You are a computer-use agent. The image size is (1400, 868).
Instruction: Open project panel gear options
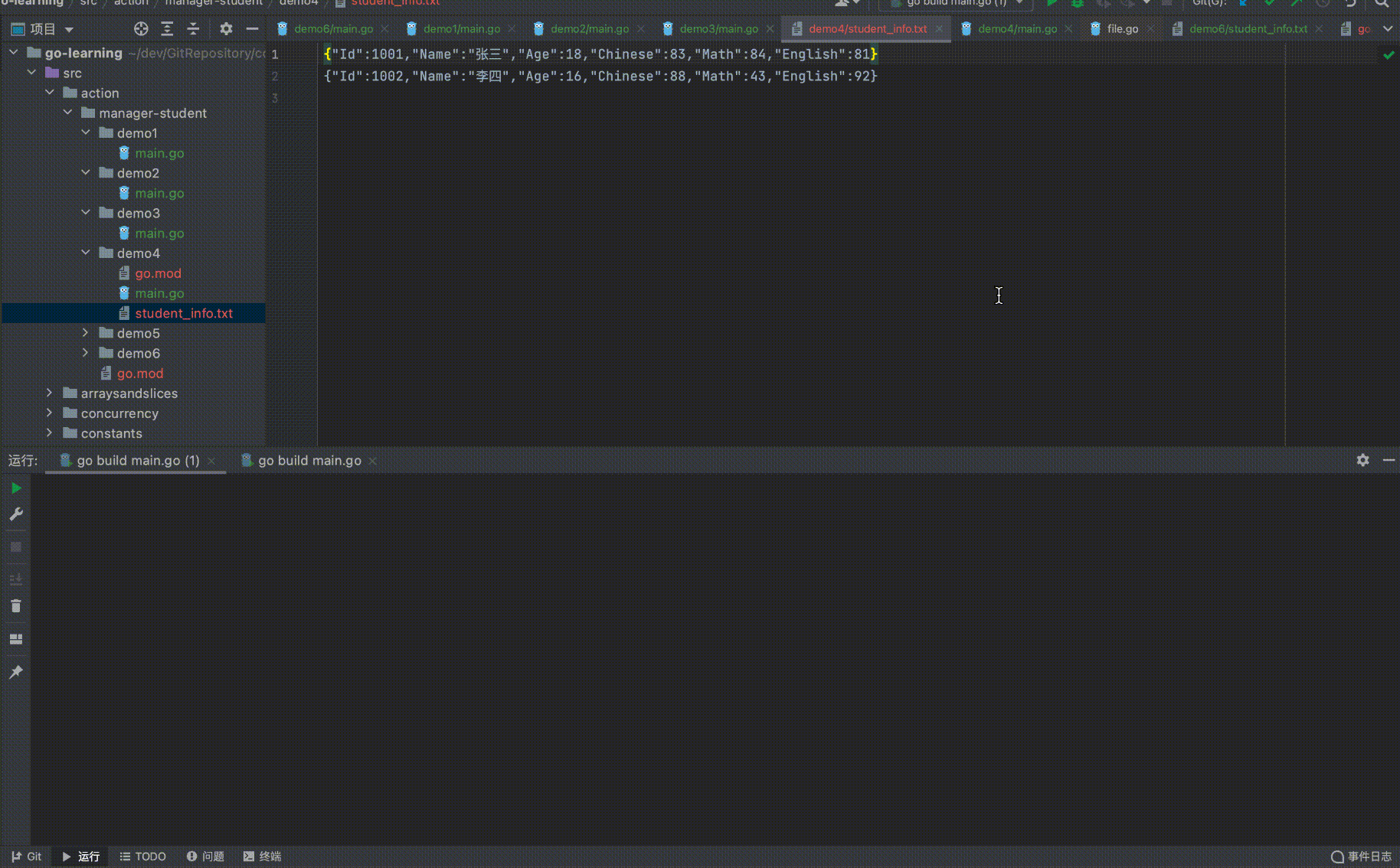pos(226,29)
